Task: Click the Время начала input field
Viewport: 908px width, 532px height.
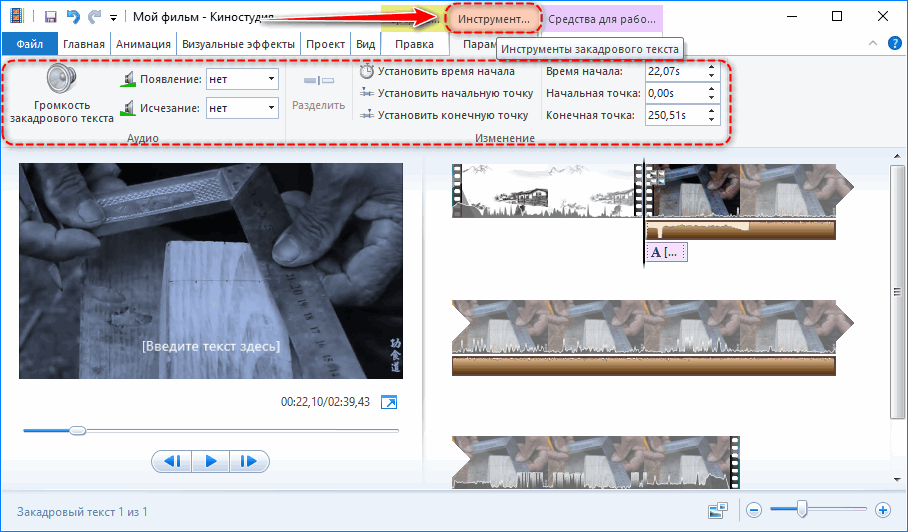Action: [674, 71]
